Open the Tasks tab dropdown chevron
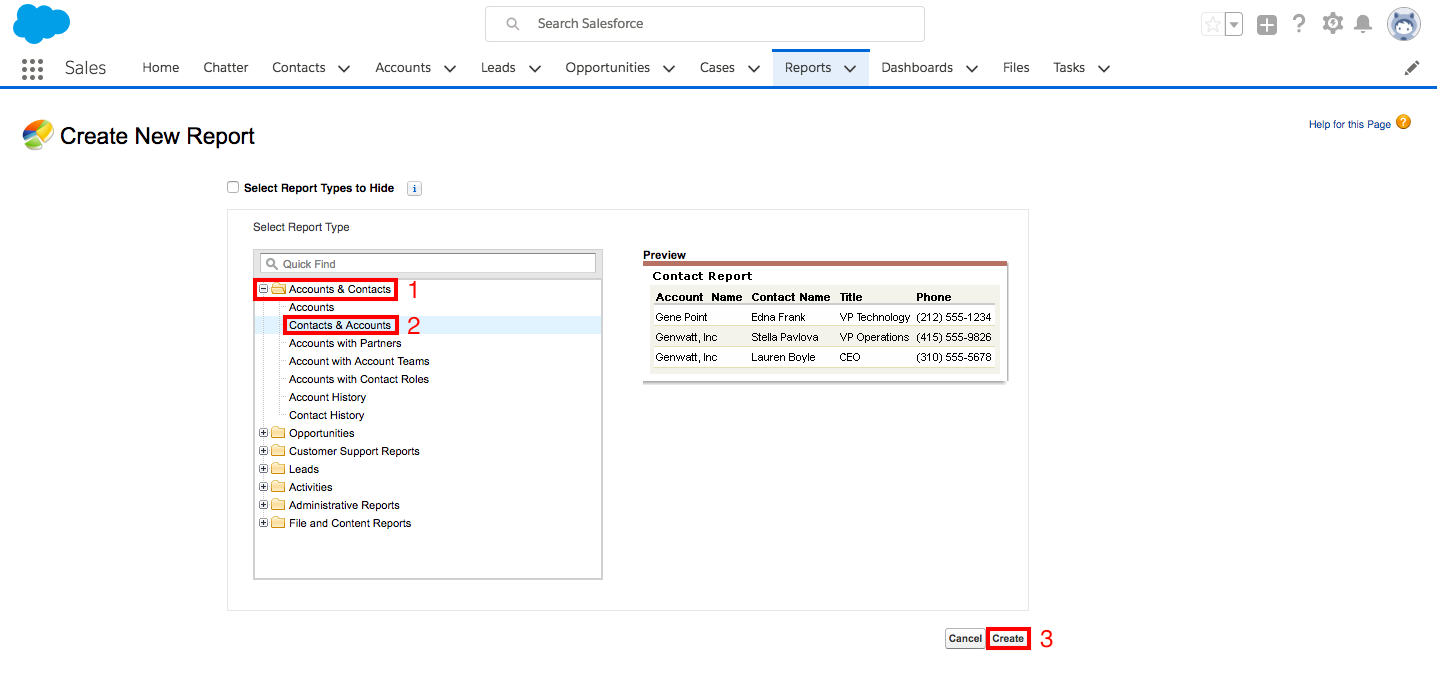This screenshot has height=687, width=1437. tap(1104, 69)
